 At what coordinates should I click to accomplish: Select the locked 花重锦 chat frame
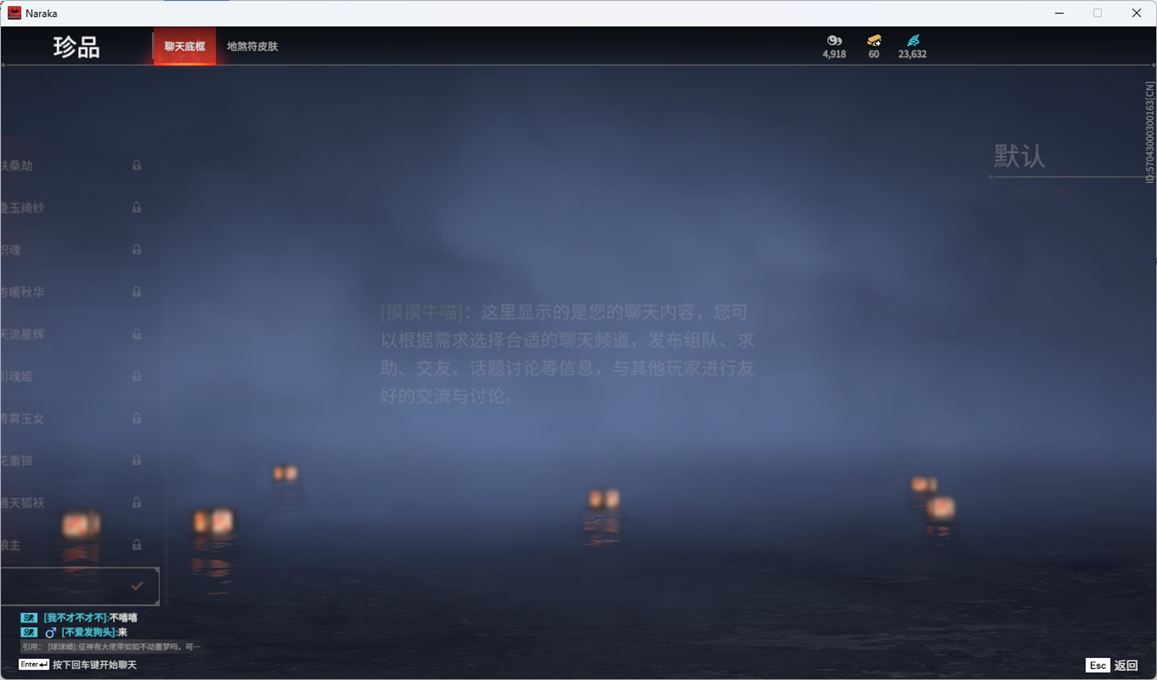click(x=80, y=460)
